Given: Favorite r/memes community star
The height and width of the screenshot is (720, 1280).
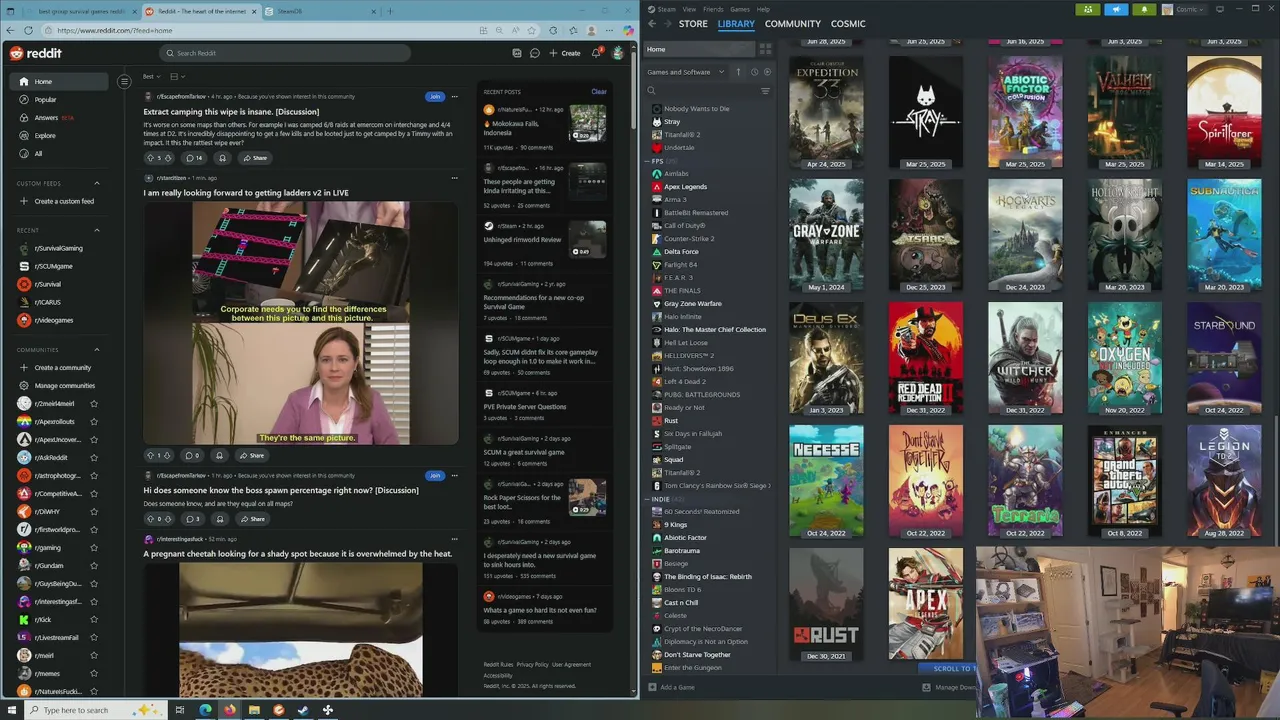Looking at the screenshot, I should point(94,674).
